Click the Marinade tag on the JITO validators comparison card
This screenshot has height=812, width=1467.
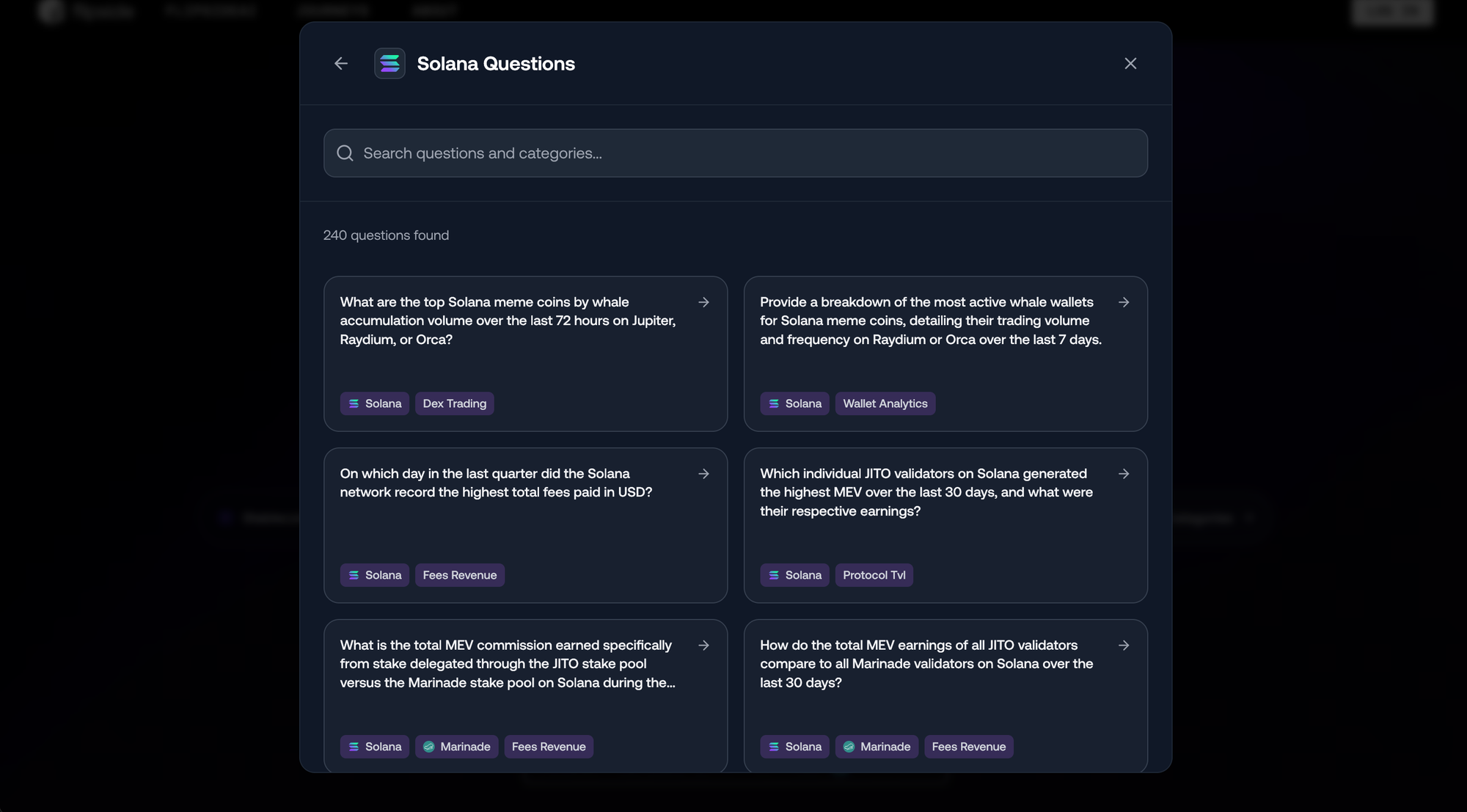tap(877, 747)
